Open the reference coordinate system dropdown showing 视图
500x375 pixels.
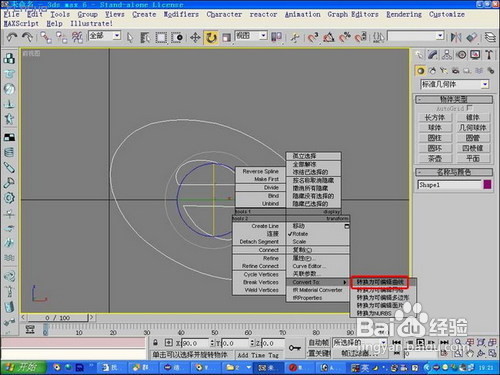point(251,35)
